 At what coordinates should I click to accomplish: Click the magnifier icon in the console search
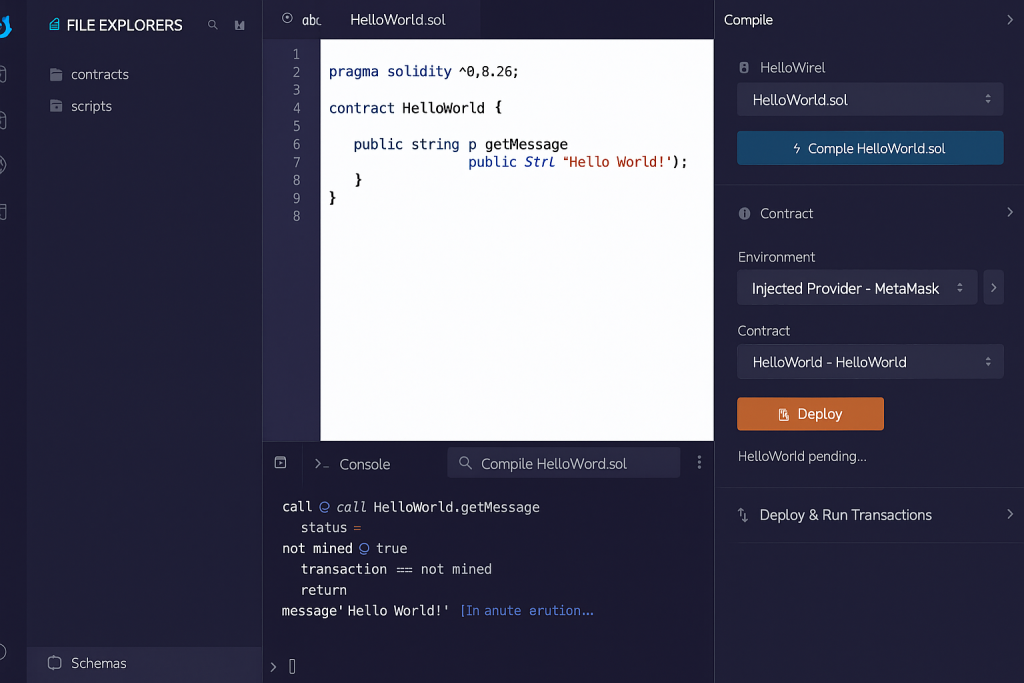point(465,463)
